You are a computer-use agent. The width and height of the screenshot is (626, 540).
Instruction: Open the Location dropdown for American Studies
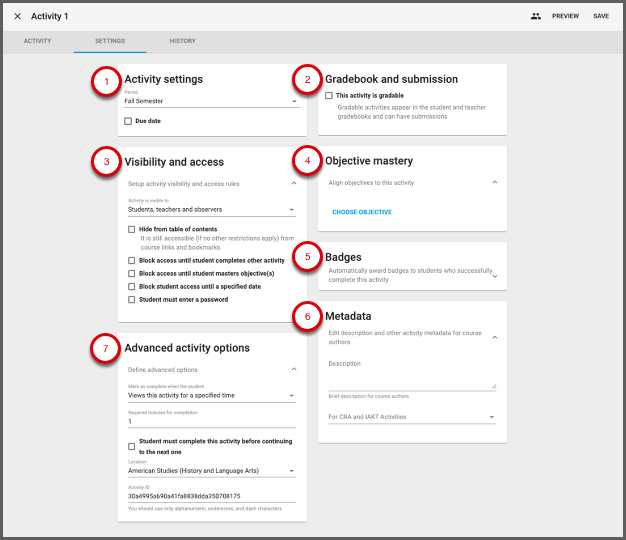(x=211, y=470)
